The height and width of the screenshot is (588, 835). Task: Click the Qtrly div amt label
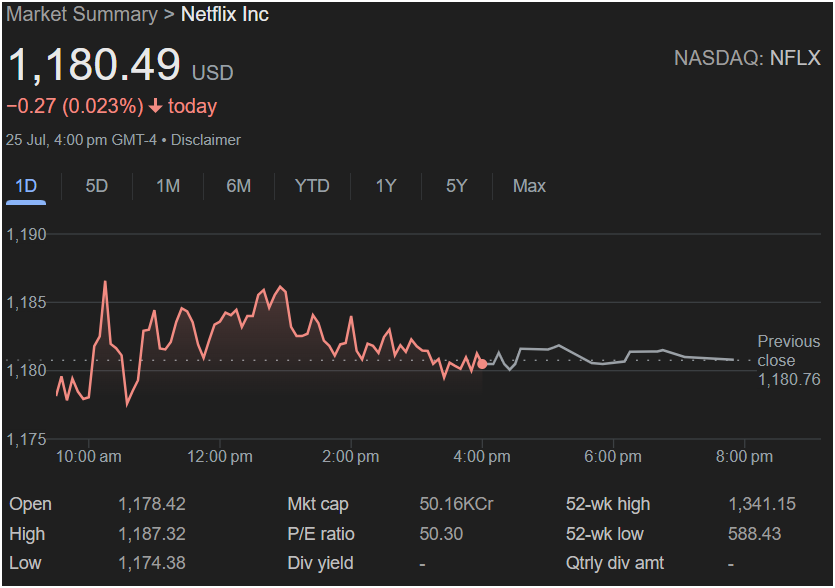(615, 563)
